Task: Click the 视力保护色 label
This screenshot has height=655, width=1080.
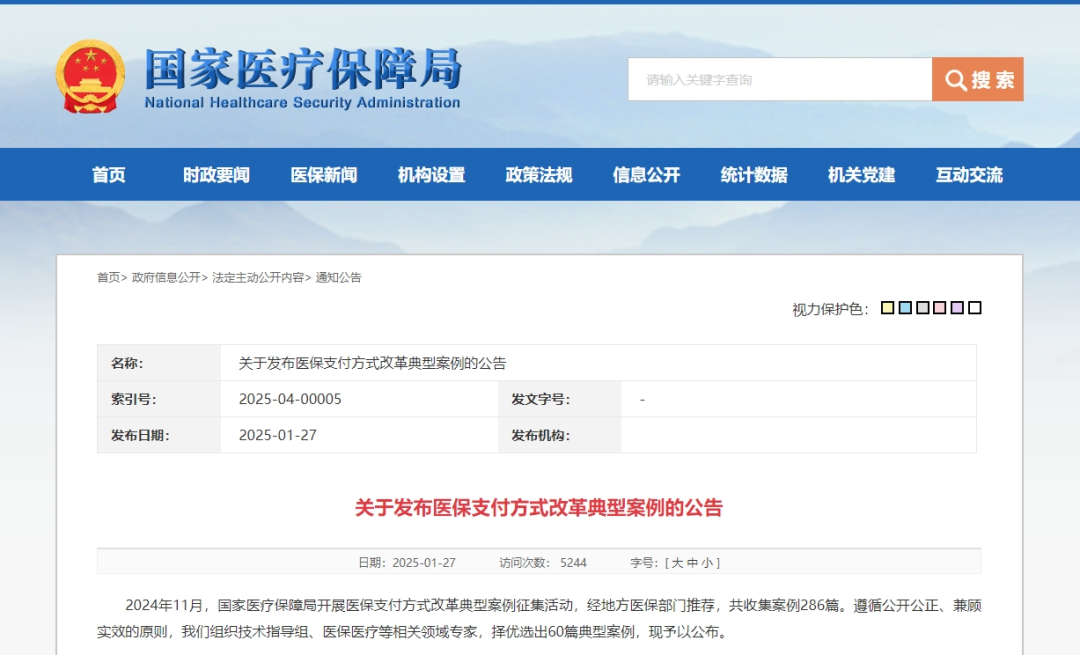Action: (x=830, y=309)
